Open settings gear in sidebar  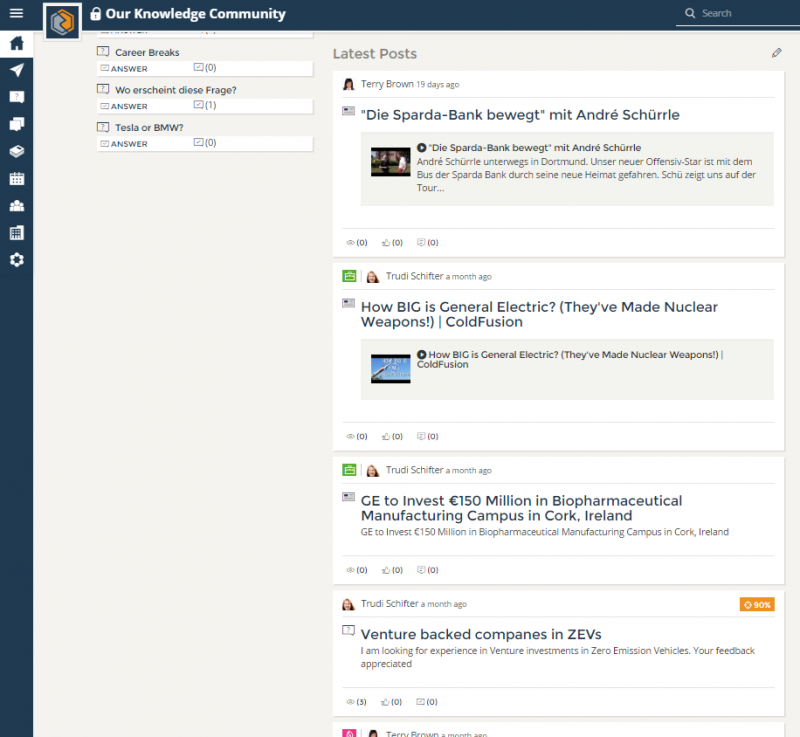click(16, 260)
